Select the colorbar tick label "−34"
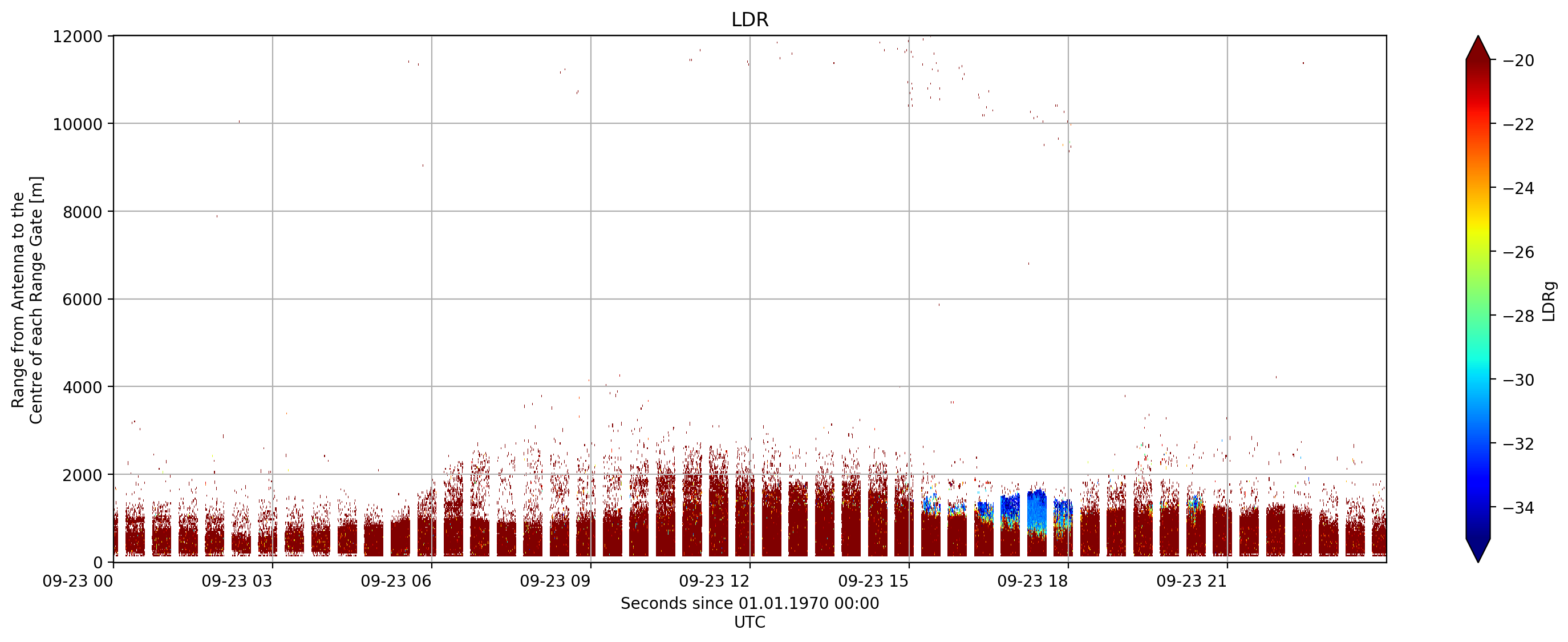Viewport: 1568px width, 642px height. click(1518, 508)
